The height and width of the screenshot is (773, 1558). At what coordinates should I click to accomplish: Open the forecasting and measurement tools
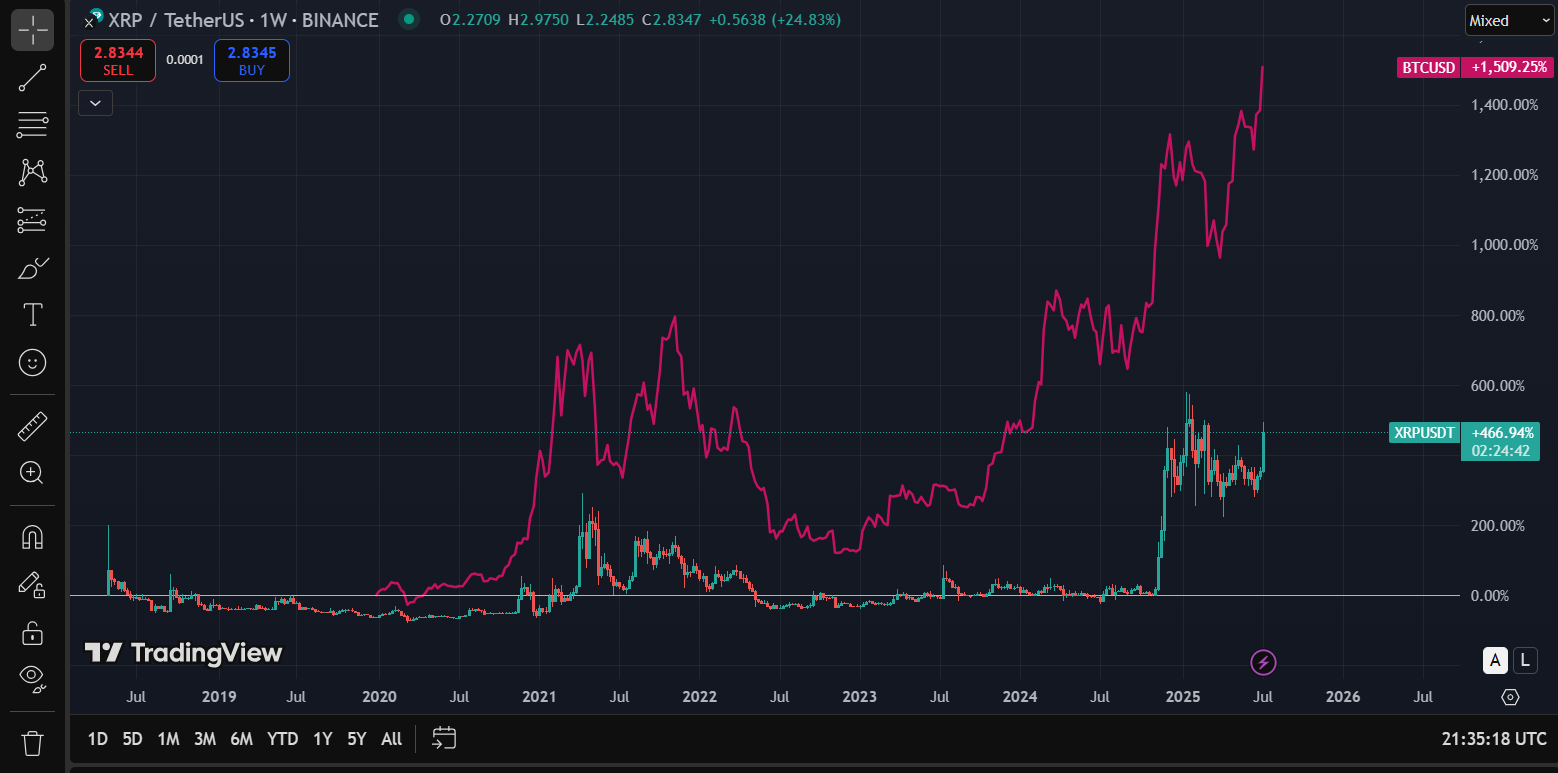pos(32,220)
